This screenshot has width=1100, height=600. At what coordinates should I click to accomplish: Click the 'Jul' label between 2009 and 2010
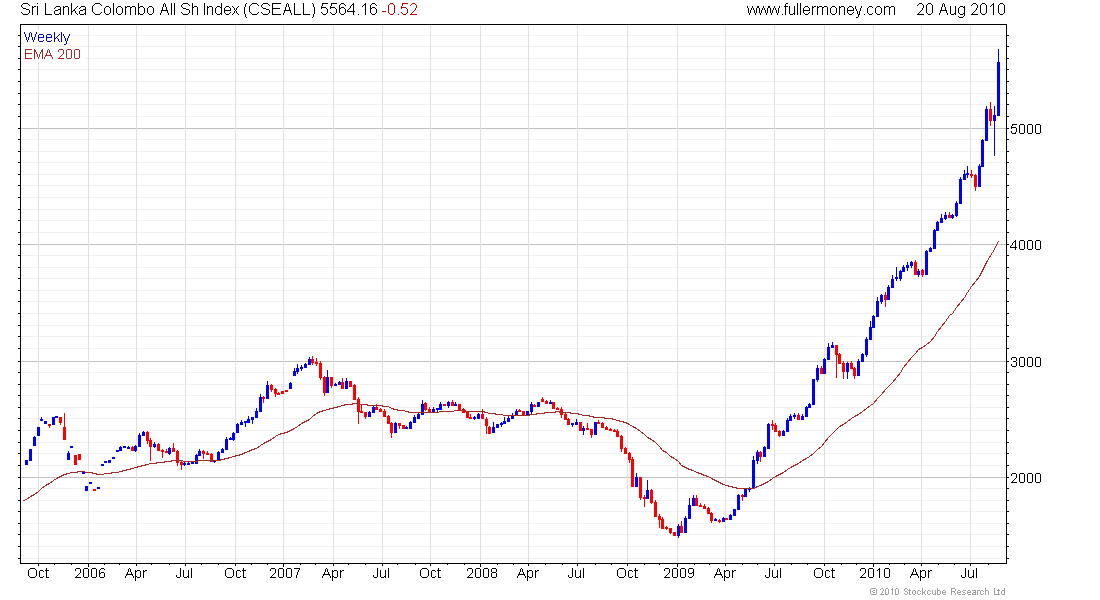tap(773, 573)
